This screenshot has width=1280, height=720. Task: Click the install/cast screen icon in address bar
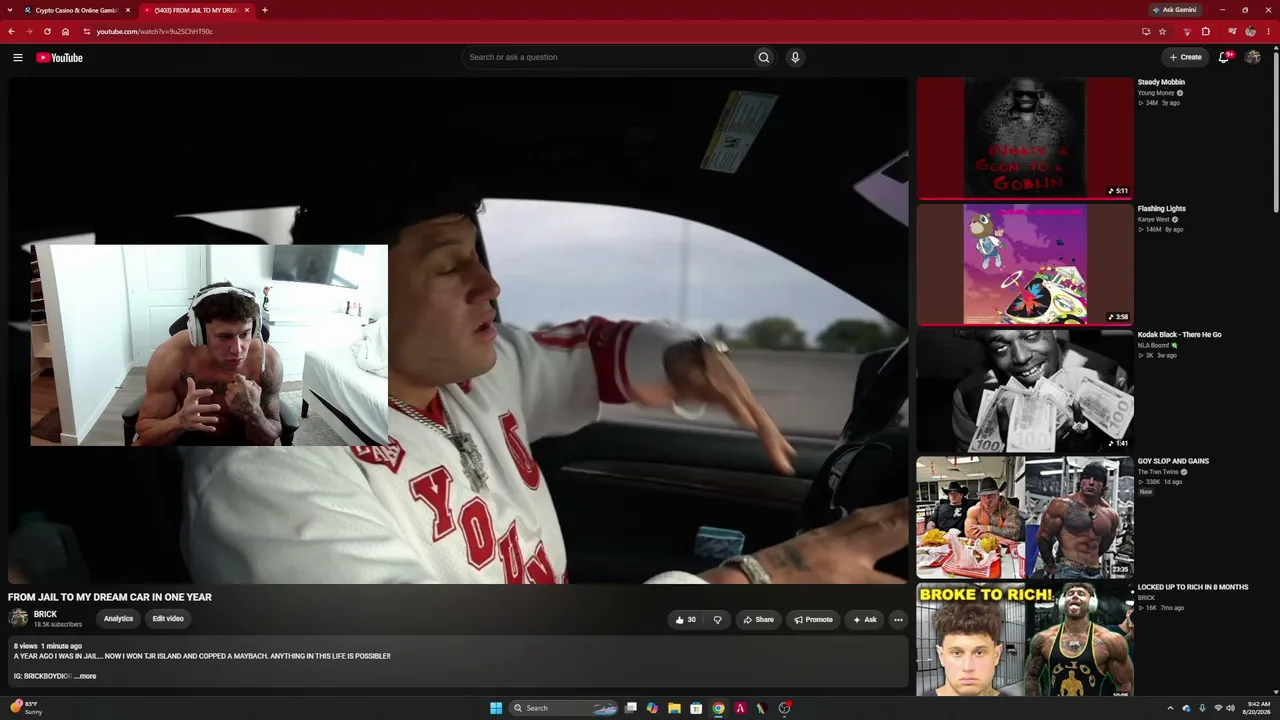coord(1146,31)
